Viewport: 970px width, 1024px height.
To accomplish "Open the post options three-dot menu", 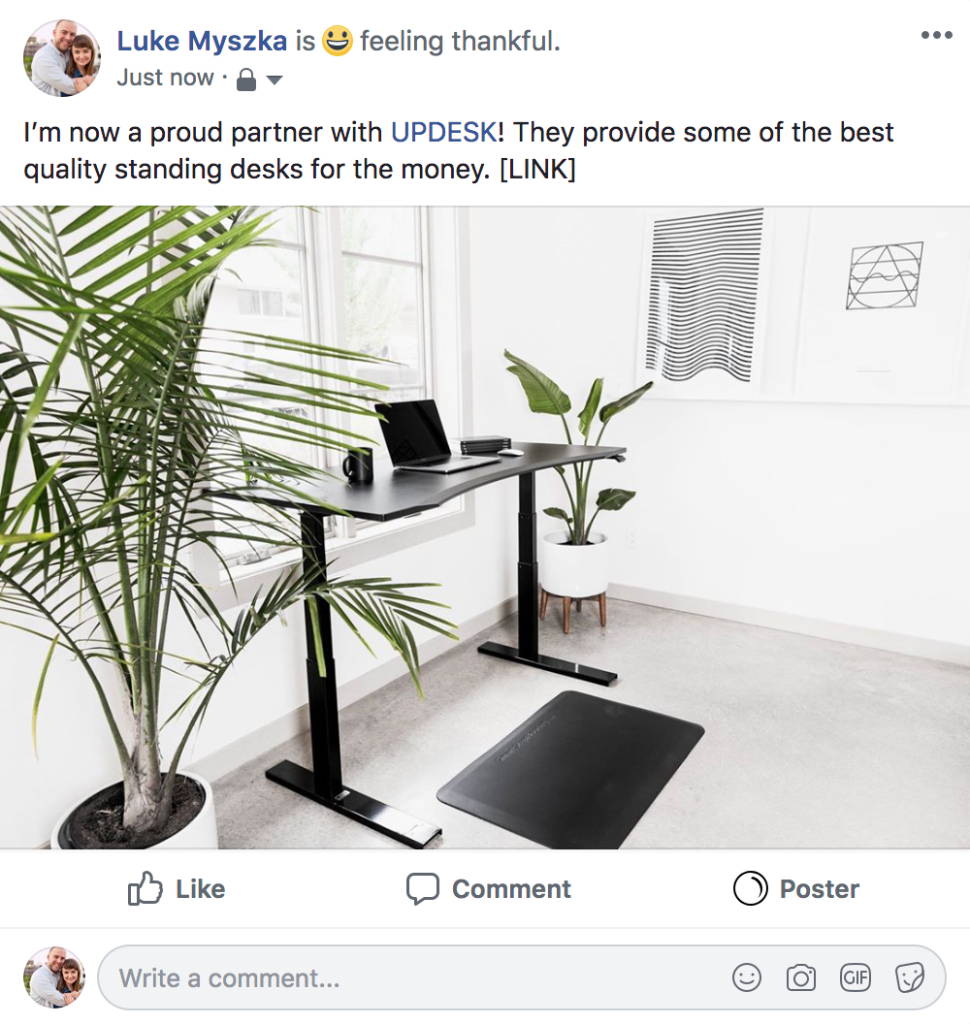I will [x=936, y=35].
